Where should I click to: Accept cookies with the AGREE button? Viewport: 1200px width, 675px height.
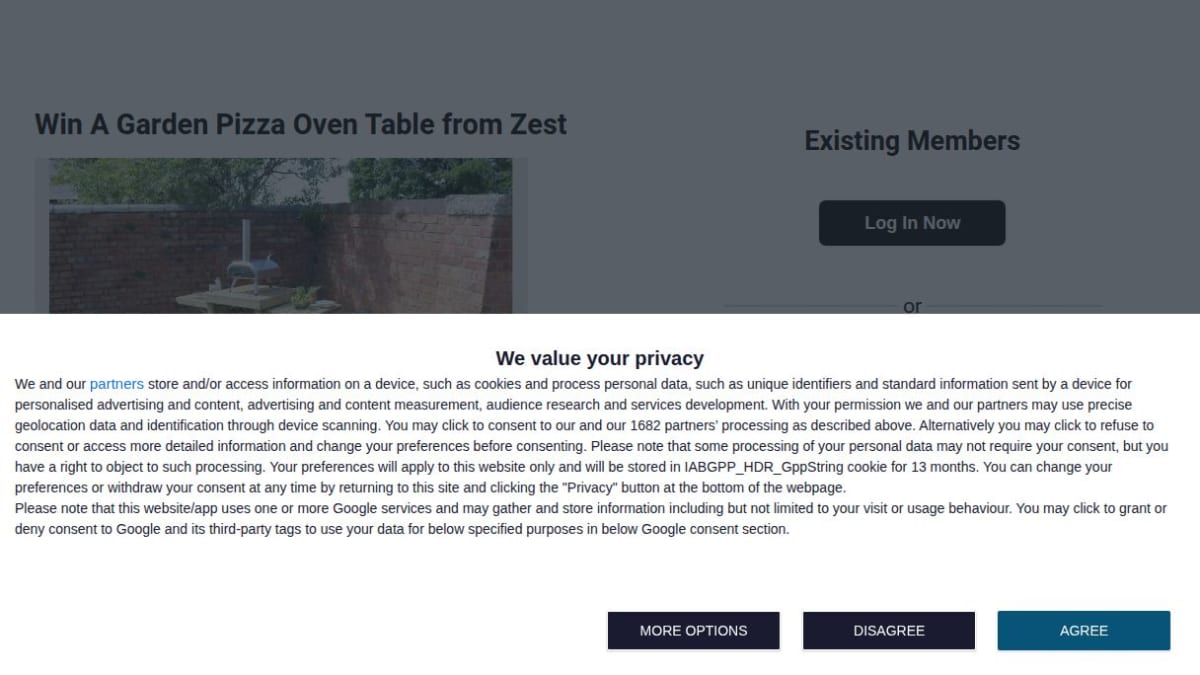pyautogui.click(x=1083, y=630)
